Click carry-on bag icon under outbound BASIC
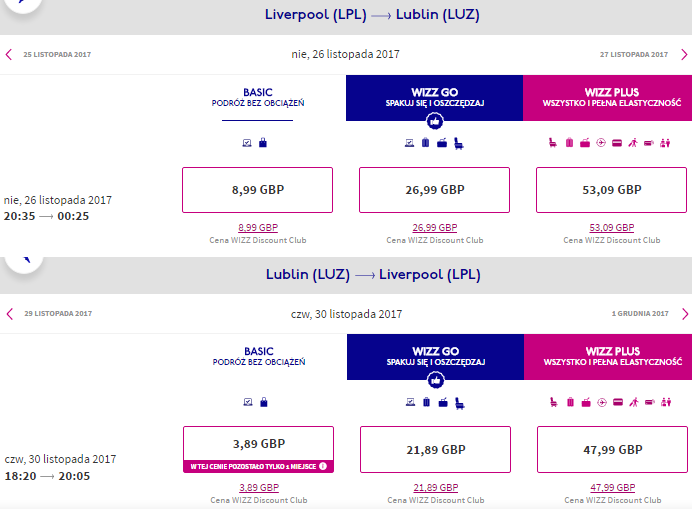This screenshot has width=692, height=509. tap(263, 143)
